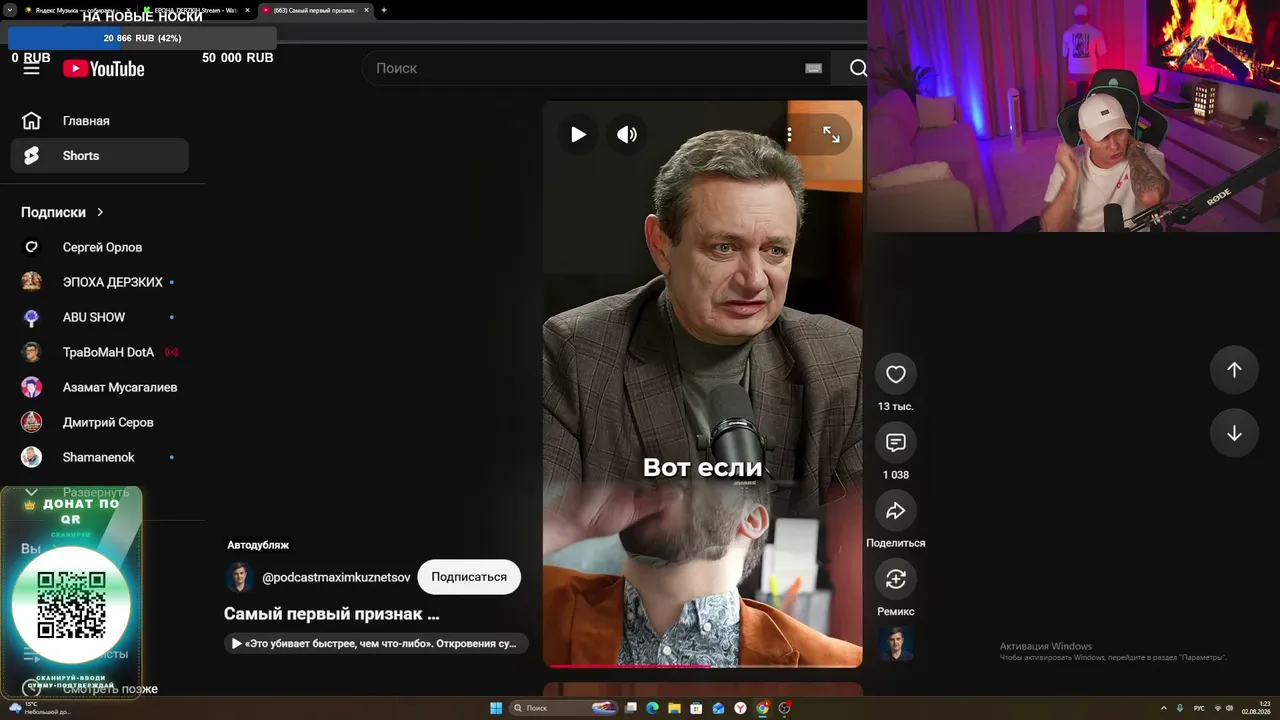1280x720 pixels.
Task: Switch the РУС keyboard language indicator
Action: tap(1199, 708)
